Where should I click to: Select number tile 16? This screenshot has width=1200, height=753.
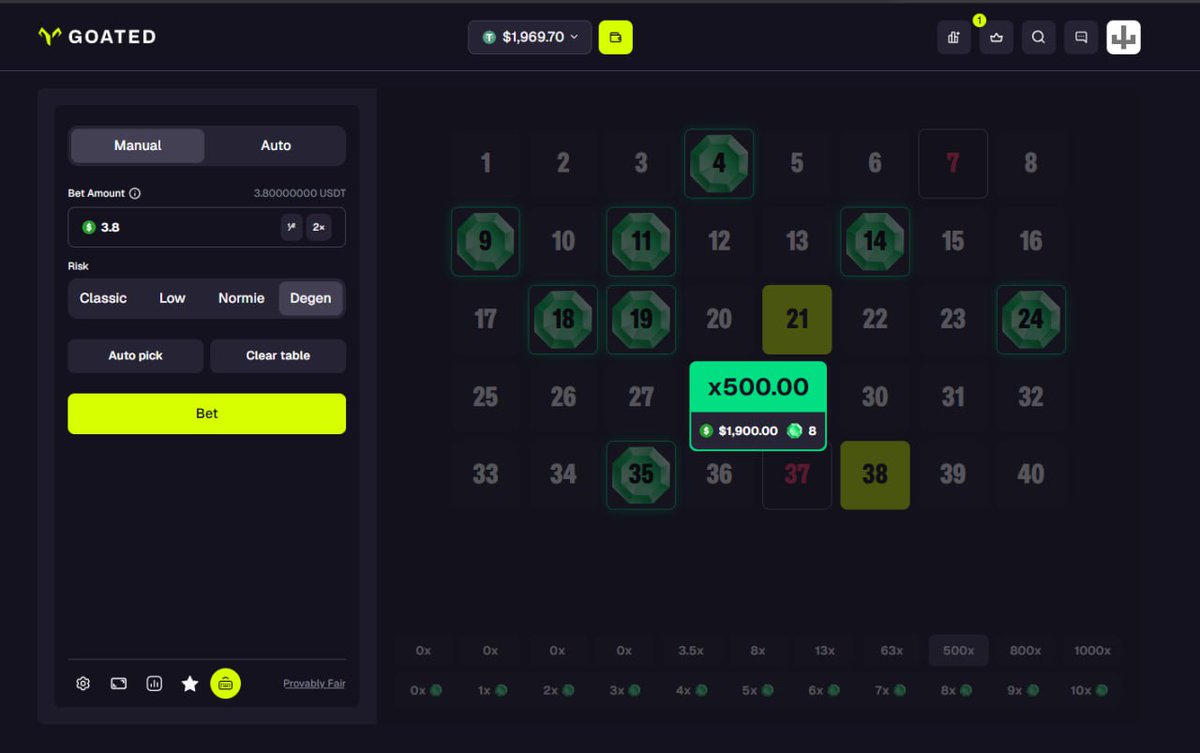click(1031, 241)
